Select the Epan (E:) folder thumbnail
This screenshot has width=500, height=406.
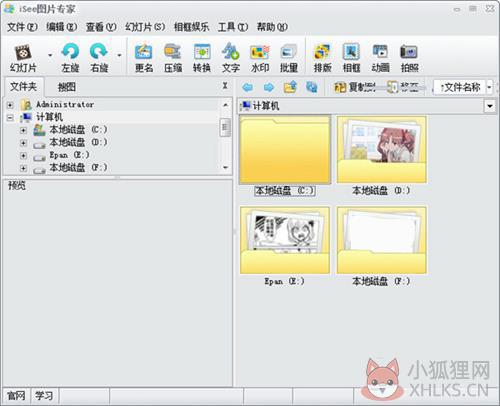coord(285,240)
